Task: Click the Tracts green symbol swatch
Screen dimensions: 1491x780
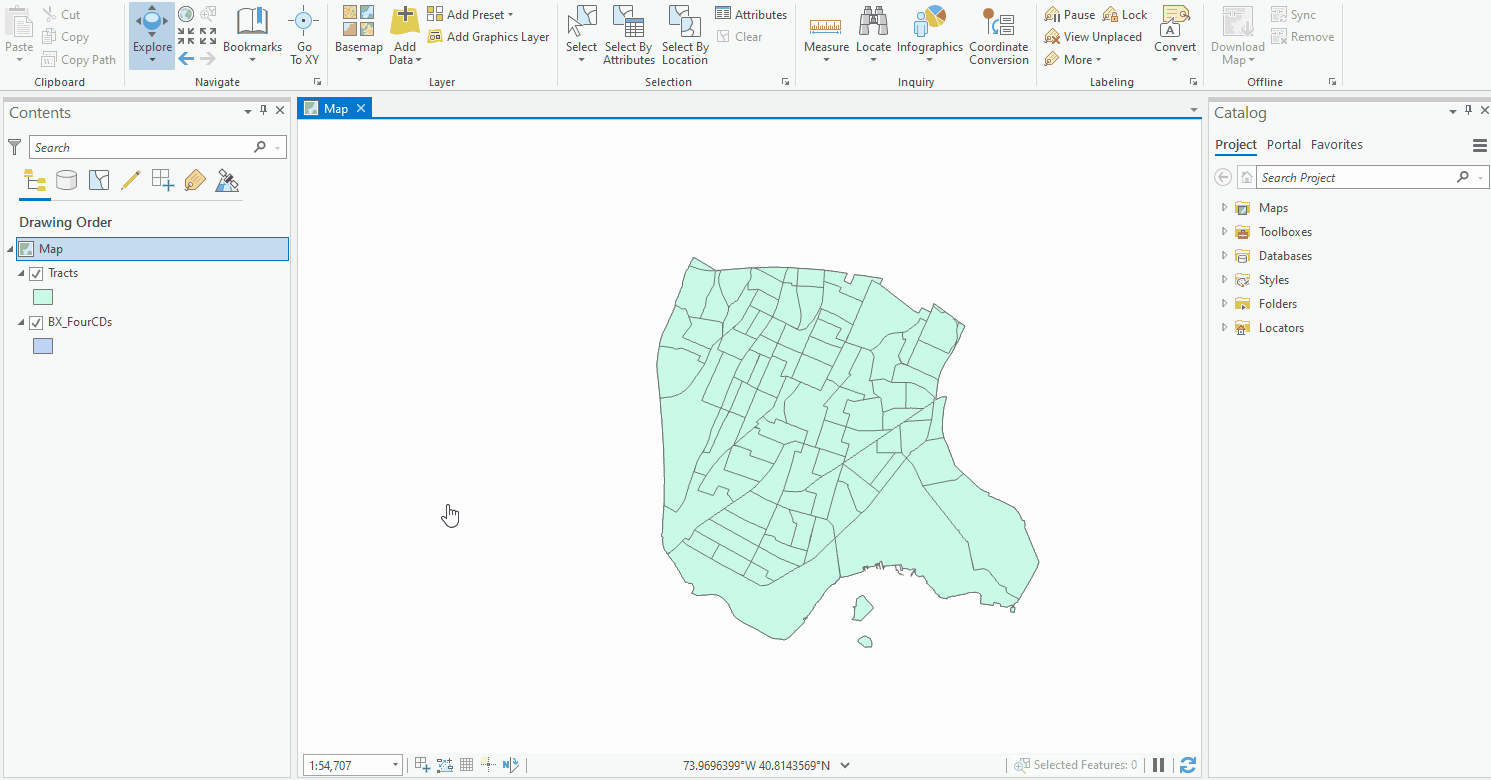Action: tap(43, 297)
